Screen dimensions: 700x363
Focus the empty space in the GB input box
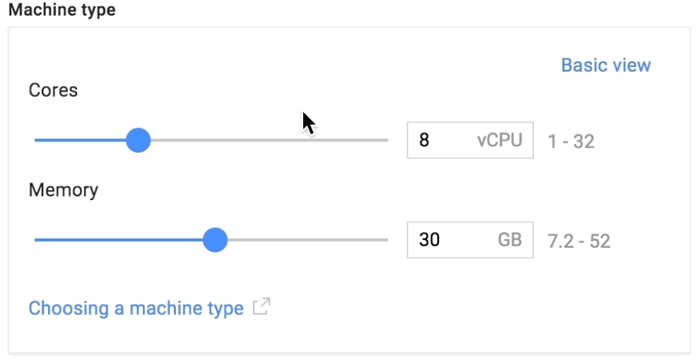click(x=469, y=240)
